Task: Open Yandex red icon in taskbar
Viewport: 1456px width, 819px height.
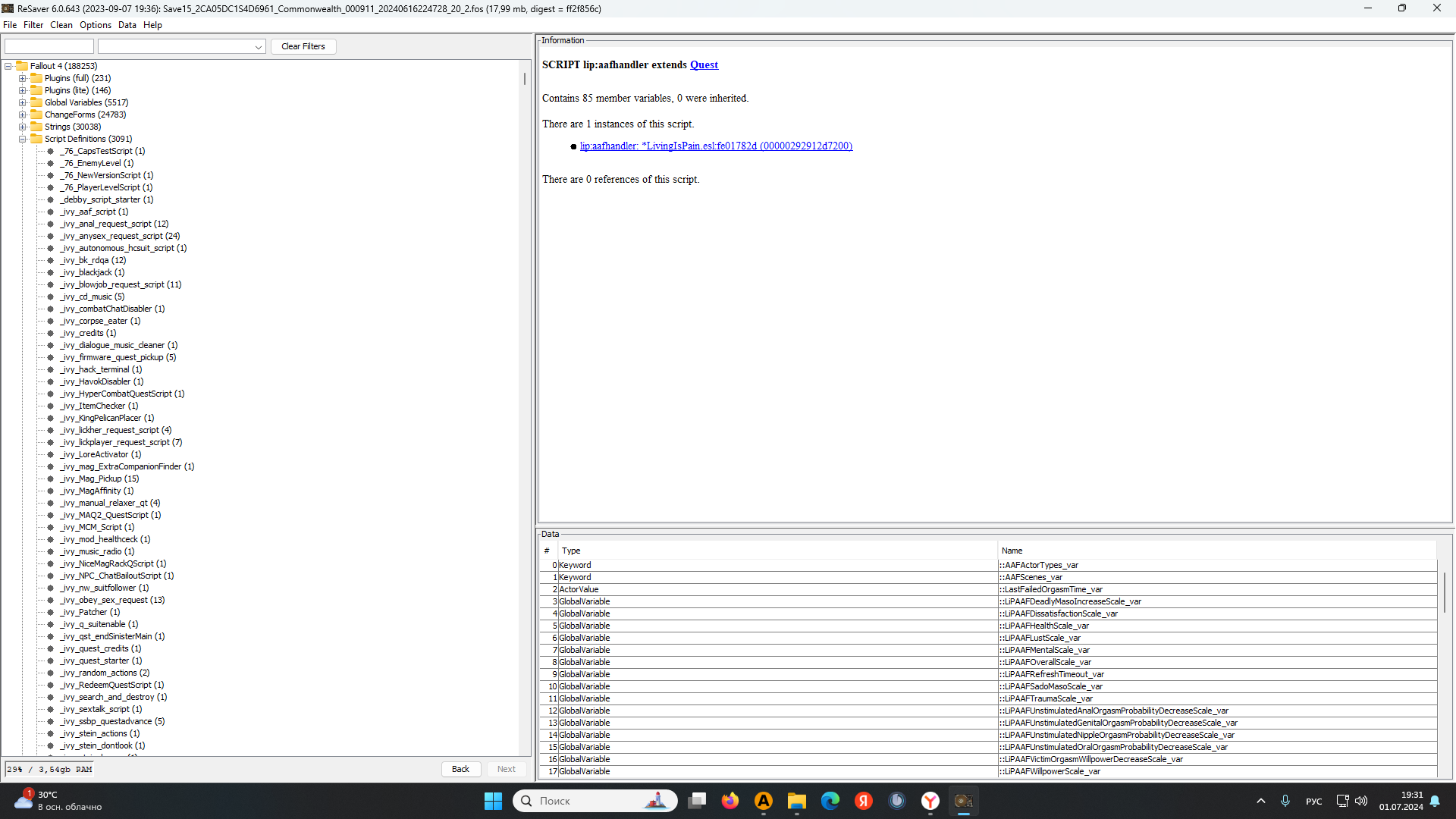Action: pos(863,801)
